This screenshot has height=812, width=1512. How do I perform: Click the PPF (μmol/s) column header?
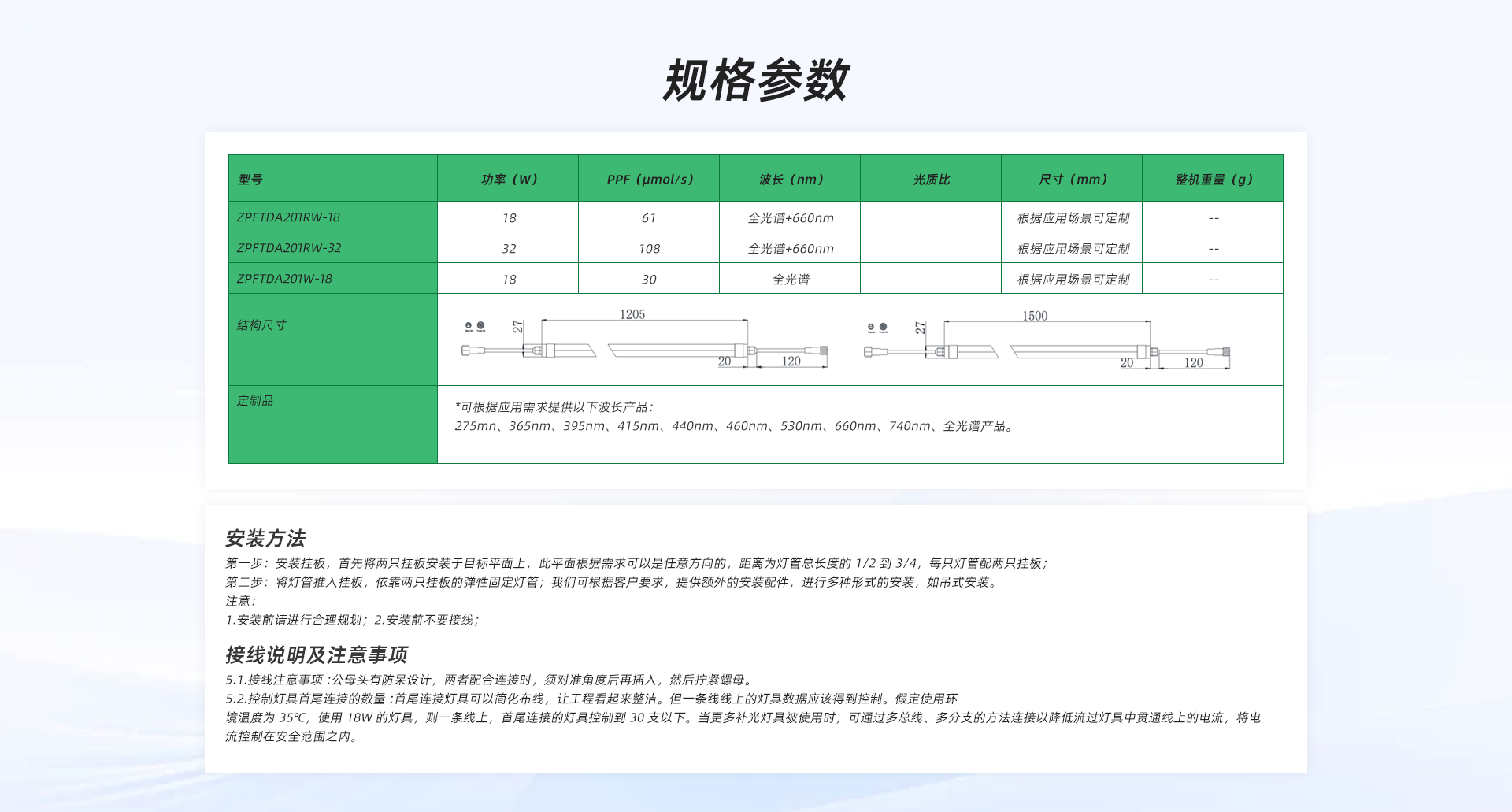(x=650, y=180)
